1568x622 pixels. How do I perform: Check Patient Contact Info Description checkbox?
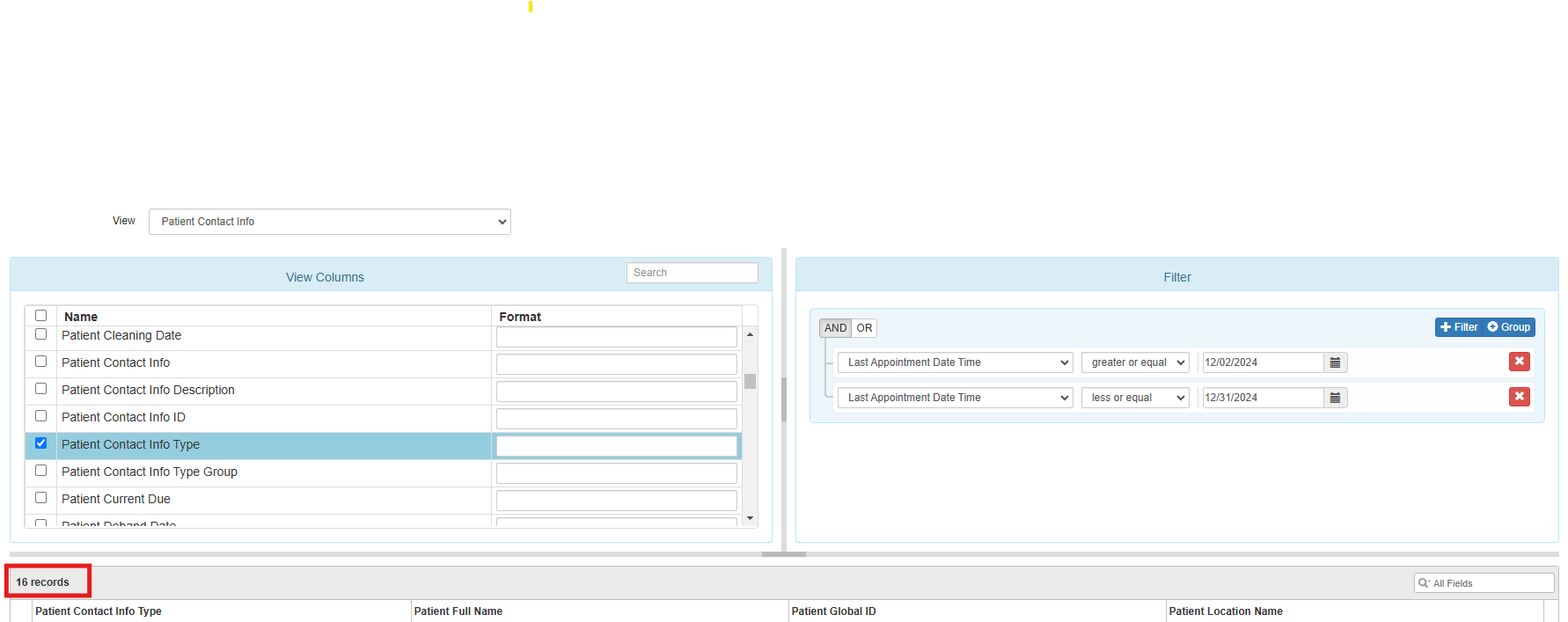[40, 389]
